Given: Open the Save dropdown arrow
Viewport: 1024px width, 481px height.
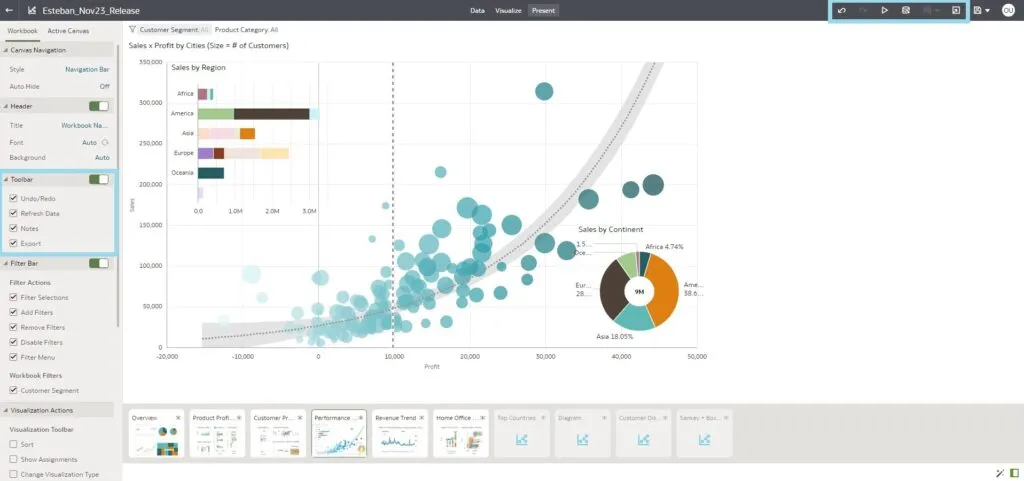Looking at the screenshot, I should 988,10.
